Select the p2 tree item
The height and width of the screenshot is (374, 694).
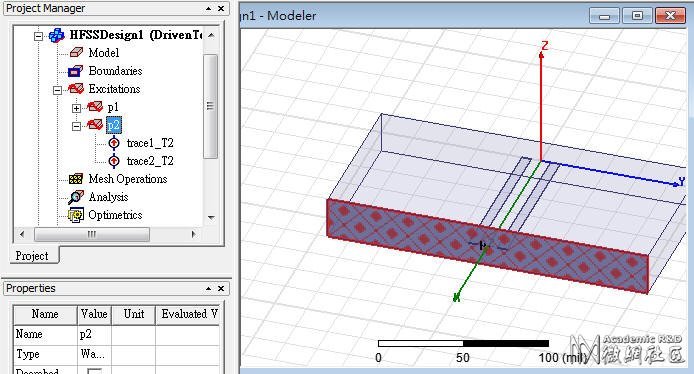coord(114,125)
